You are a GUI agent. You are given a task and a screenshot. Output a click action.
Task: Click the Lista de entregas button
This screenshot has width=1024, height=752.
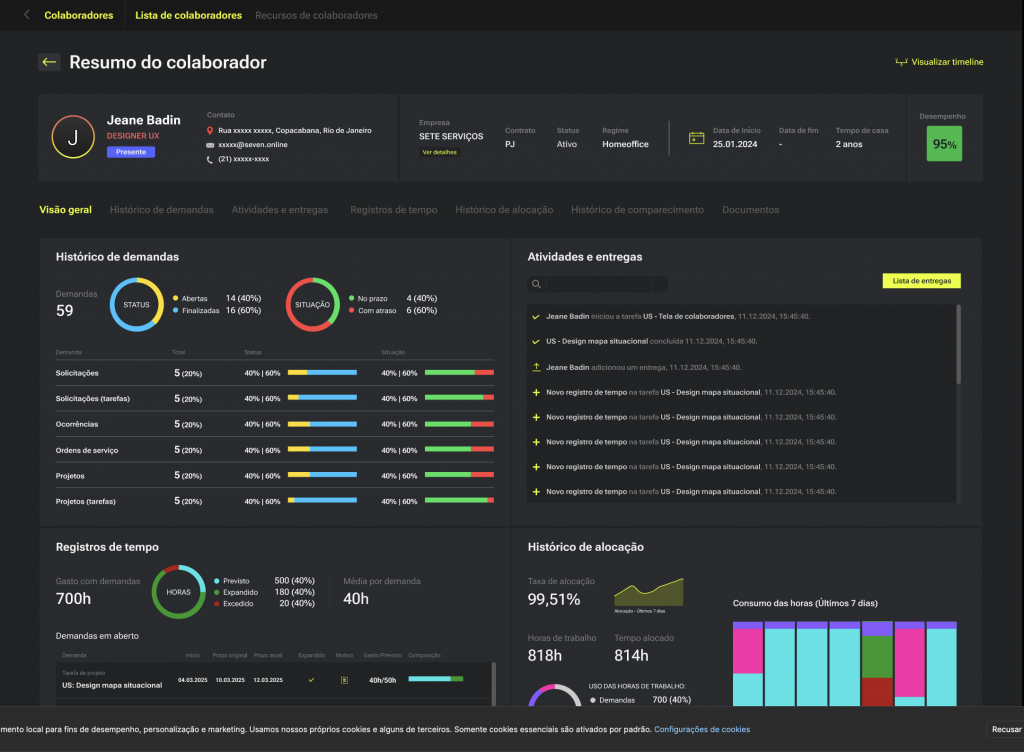click(921, 281)
